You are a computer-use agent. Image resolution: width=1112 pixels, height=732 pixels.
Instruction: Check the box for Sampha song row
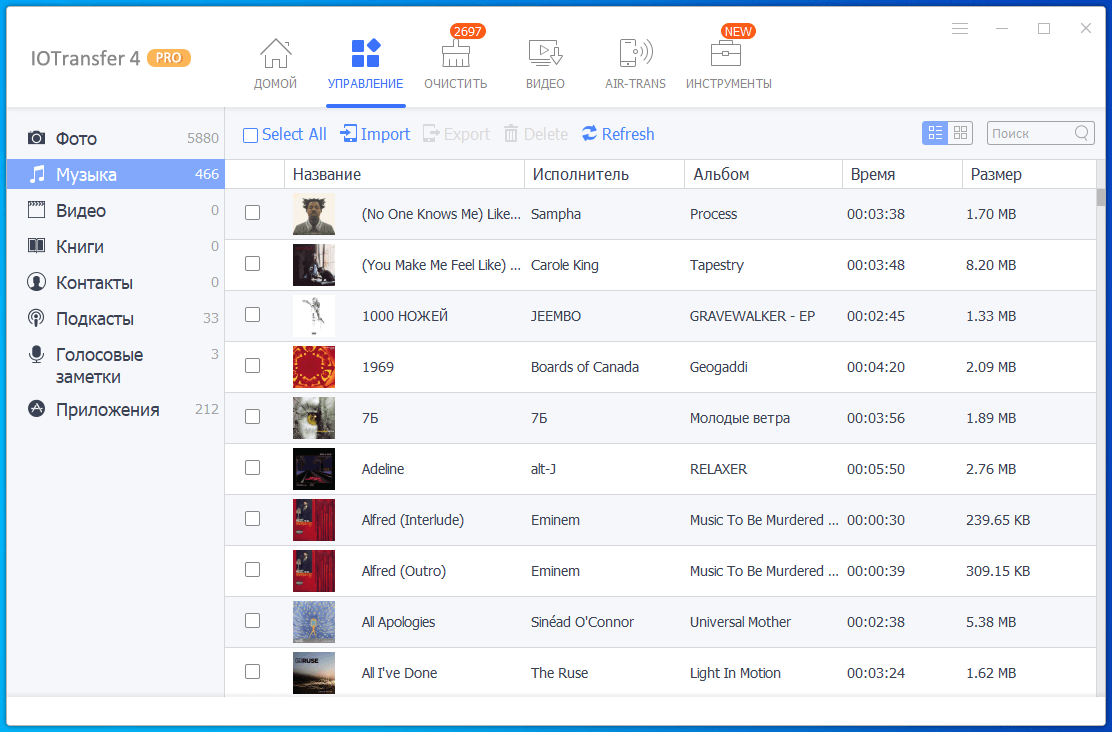point(252,213)
